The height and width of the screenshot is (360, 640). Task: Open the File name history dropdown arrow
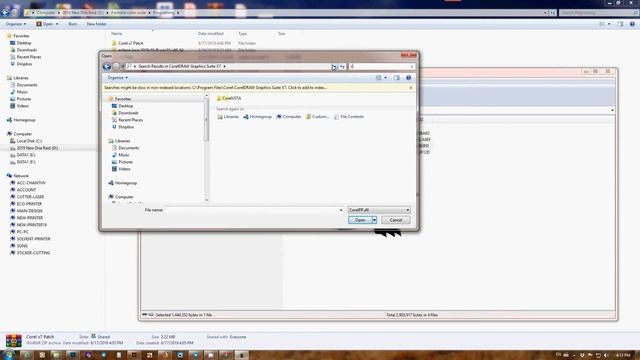341,210
